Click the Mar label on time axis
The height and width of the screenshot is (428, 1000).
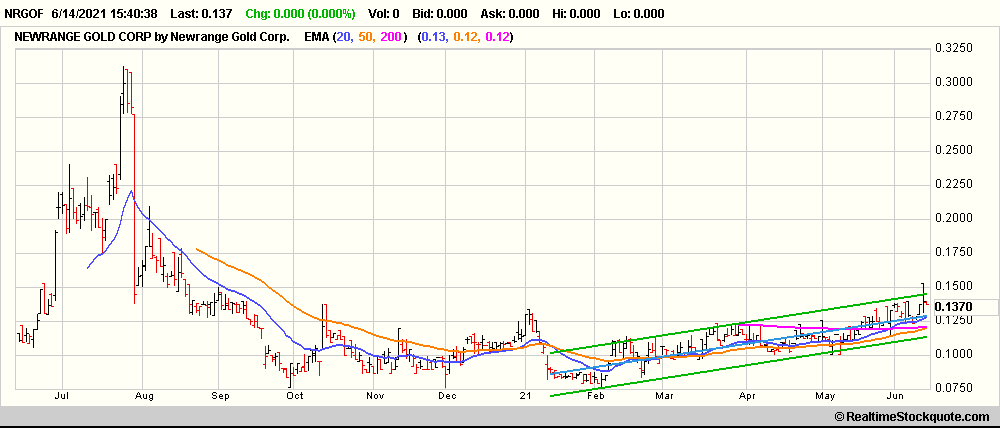[x=663, y=397]
